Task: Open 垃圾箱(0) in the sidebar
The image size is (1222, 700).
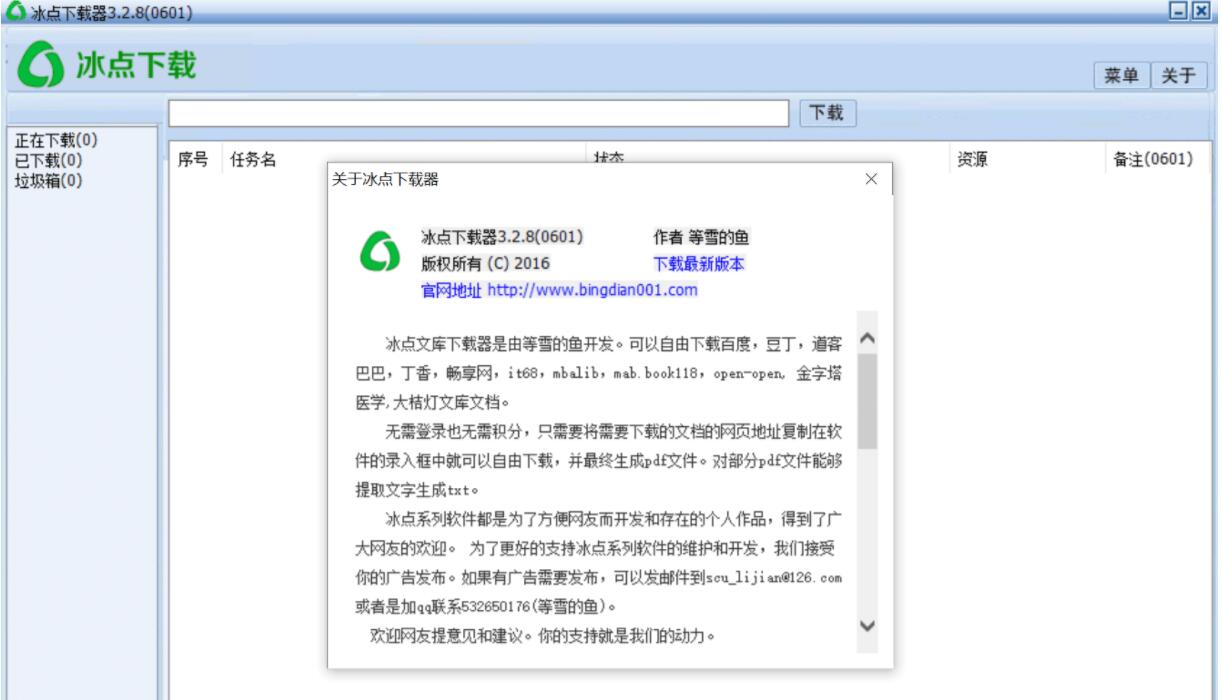Action: 49,181
